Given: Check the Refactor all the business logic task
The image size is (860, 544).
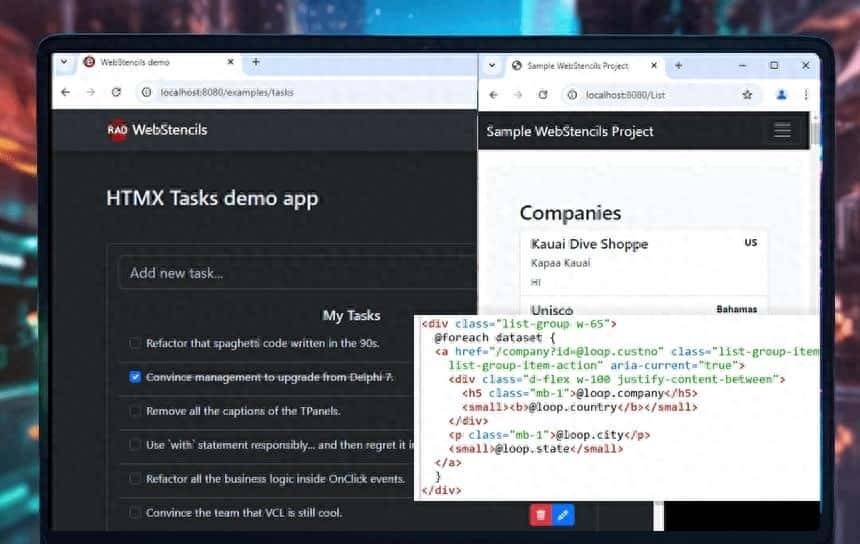Looking at the screenshot, I should tap(134, 479).
